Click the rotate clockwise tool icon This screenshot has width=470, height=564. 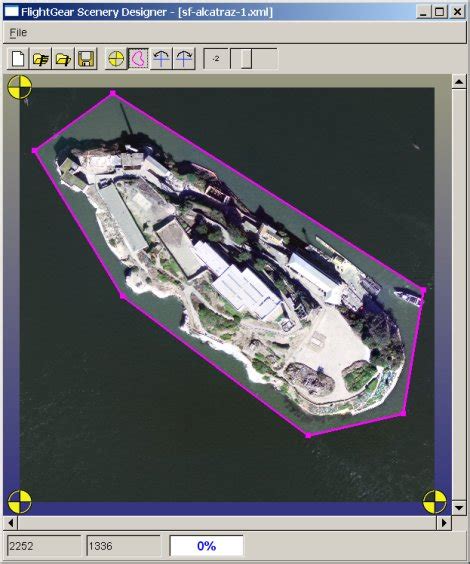tap(184, 59)
